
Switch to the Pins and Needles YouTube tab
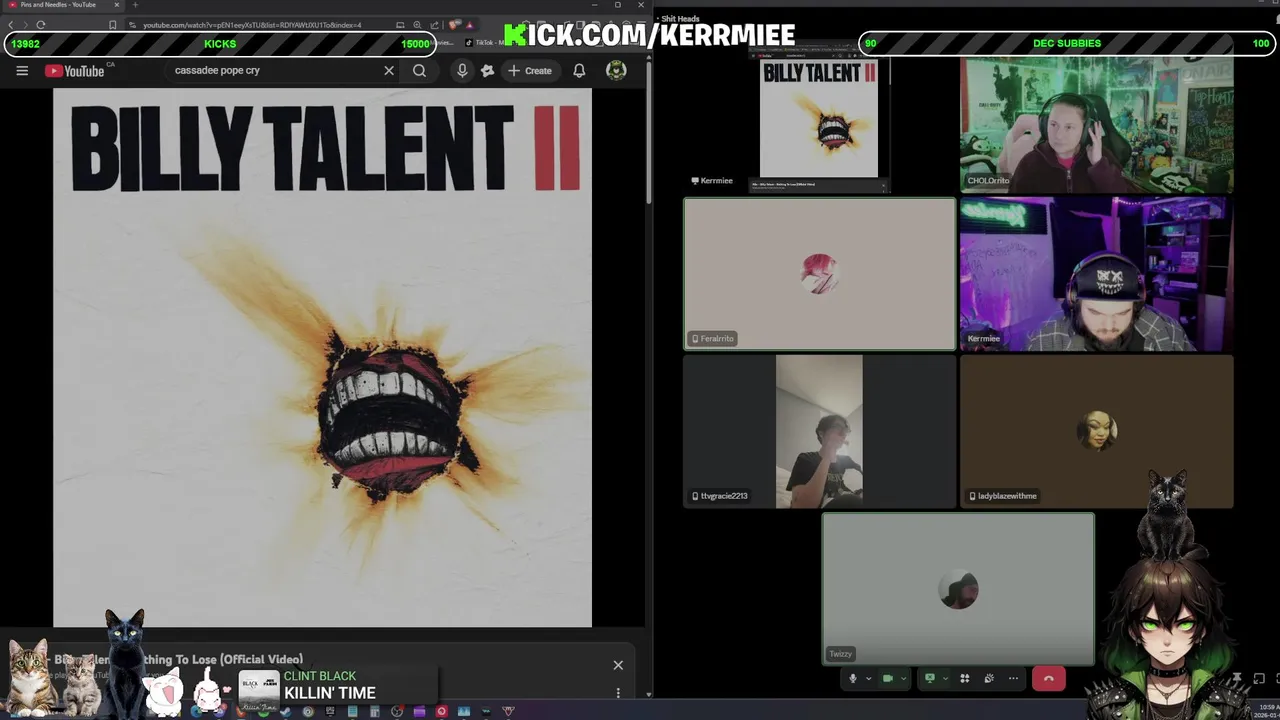click(x=62, y=5)
